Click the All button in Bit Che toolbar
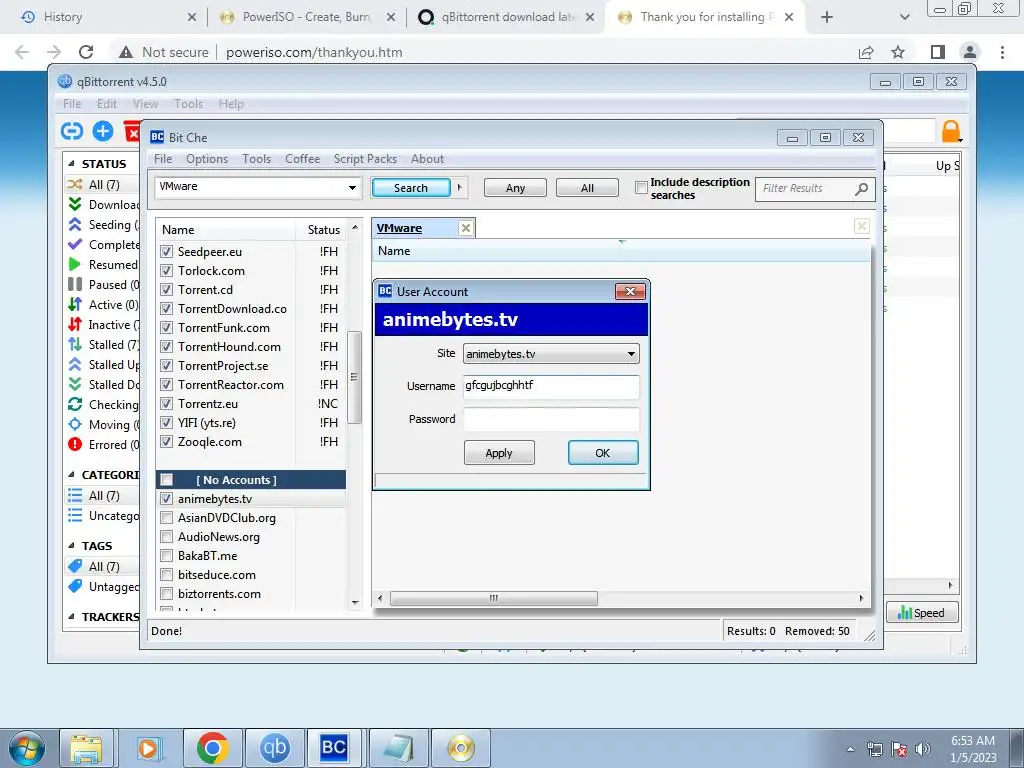The width and height of the screenshot is (1024, 768). pos(587,187)
